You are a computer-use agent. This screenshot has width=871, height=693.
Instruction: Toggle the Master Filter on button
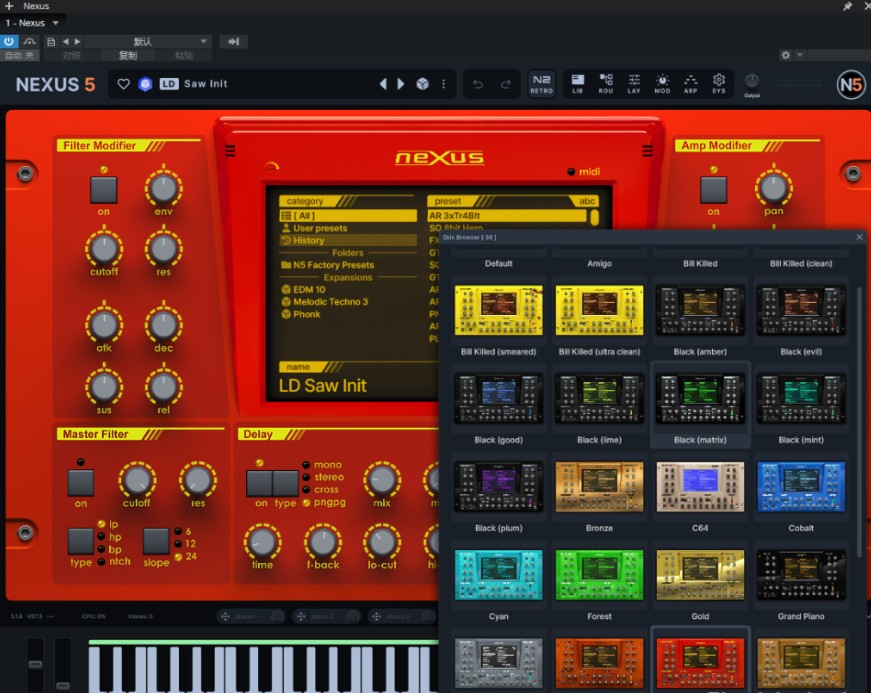[x=81, y=483]
